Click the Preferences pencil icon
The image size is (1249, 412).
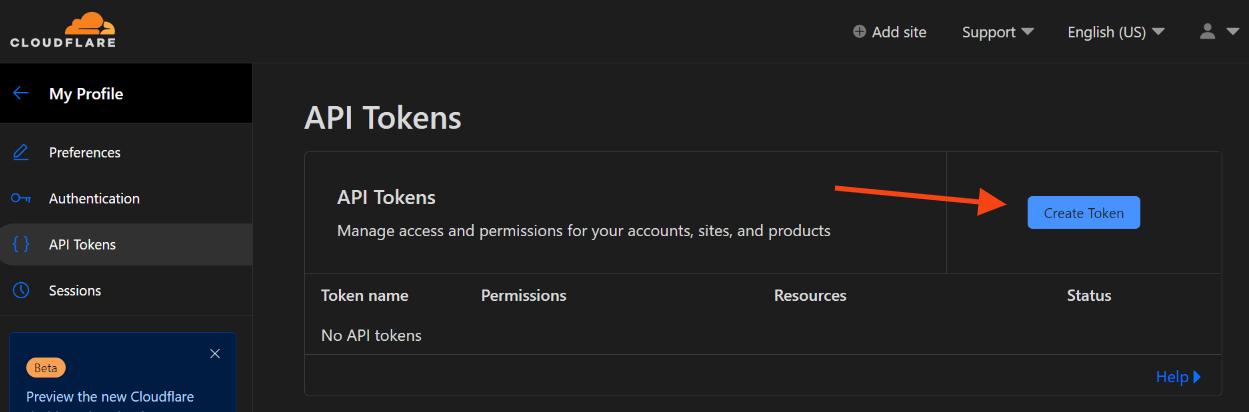click(x=20, y=152)
